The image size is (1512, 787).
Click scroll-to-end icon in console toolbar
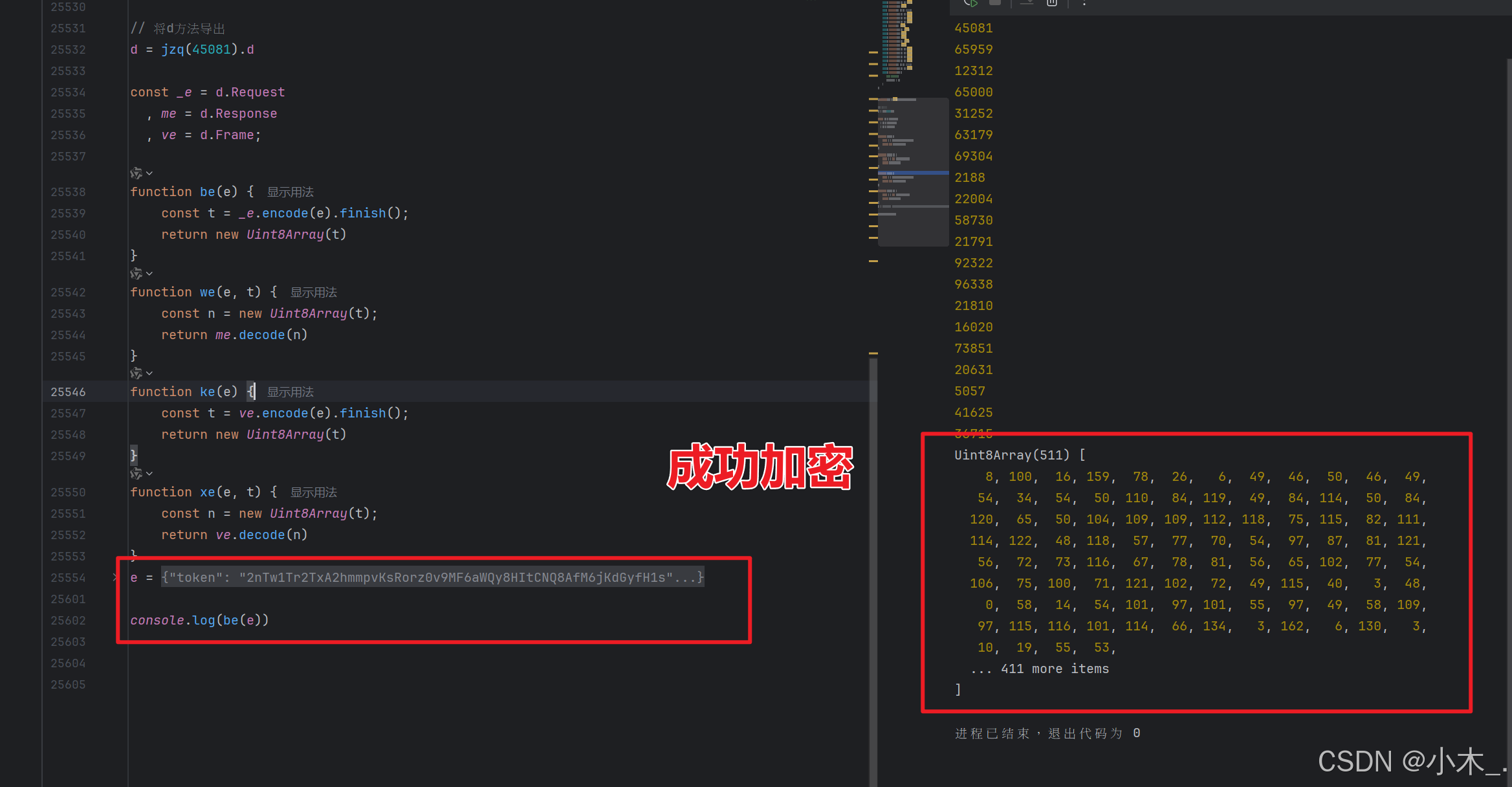click(x=1026, y=3)
